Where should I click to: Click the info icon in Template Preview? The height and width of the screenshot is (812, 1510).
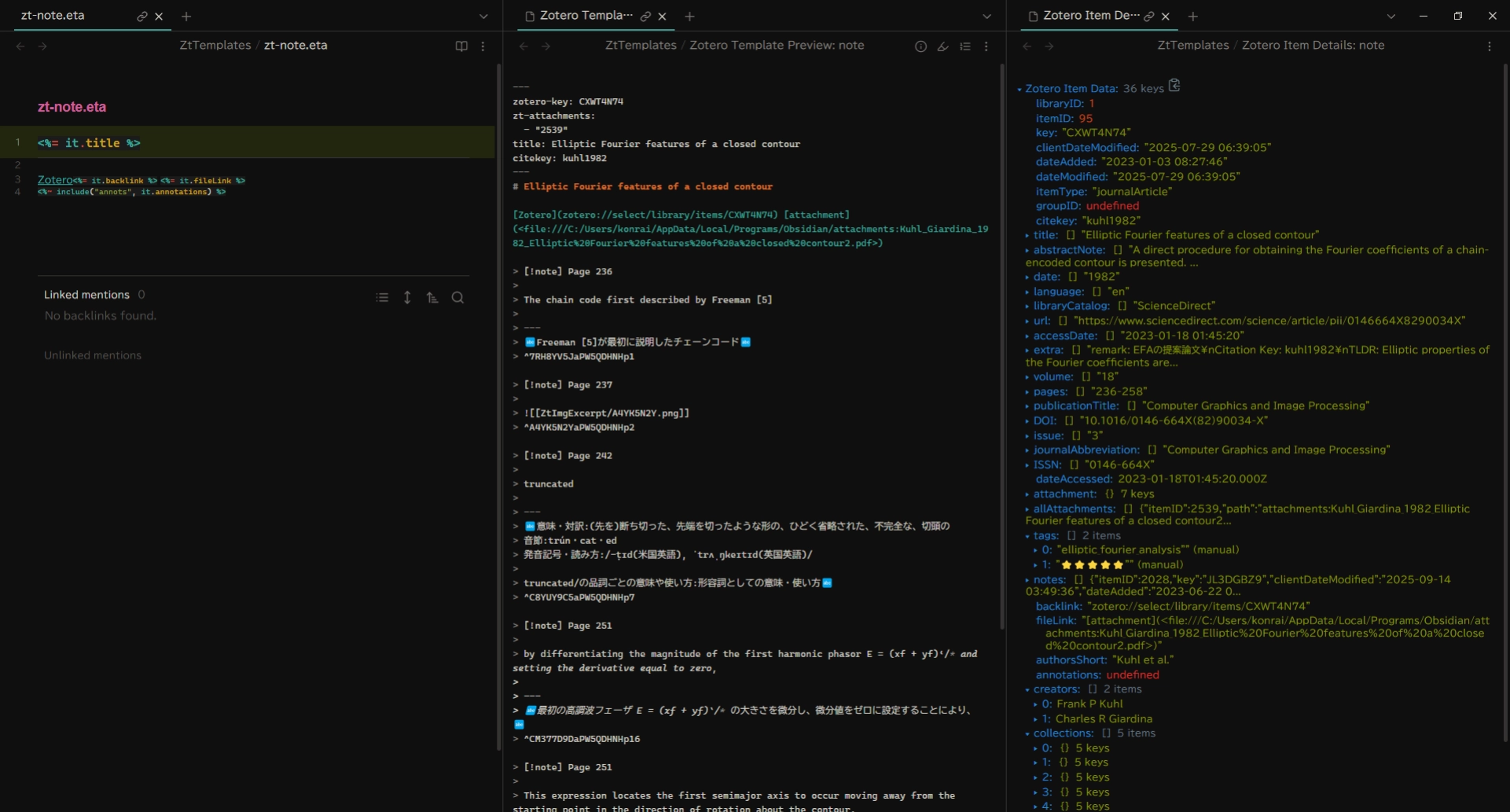tap(920, 46)
